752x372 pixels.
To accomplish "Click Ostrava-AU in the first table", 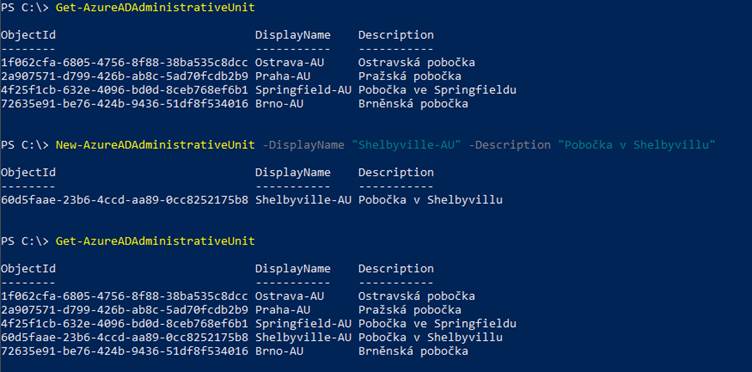I will pyautogui.click(x=289, y=62).
